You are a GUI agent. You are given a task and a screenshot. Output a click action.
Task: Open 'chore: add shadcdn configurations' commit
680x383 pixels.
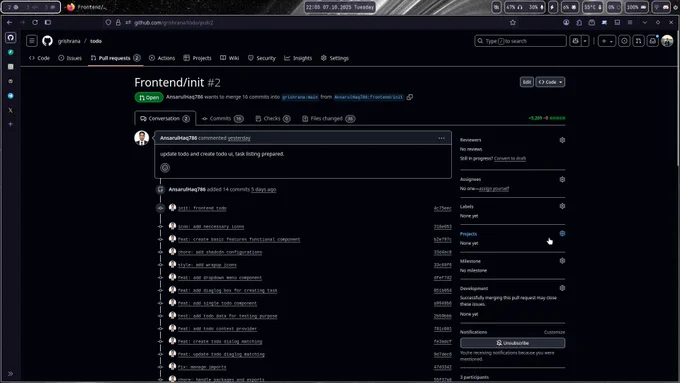click(220, 252)
